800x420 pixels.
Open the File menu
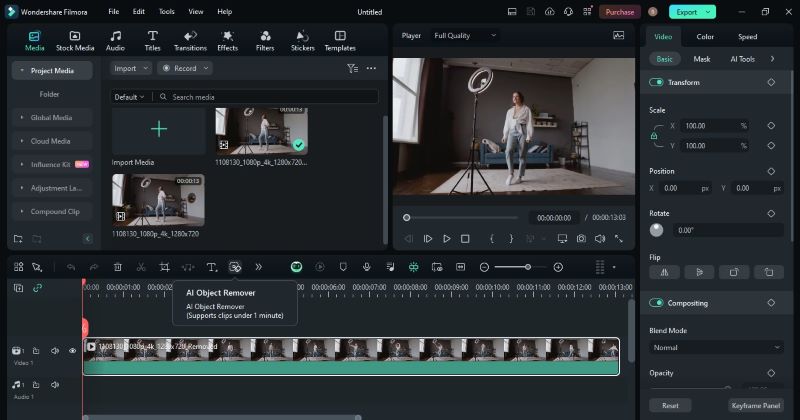coord(114,11)
